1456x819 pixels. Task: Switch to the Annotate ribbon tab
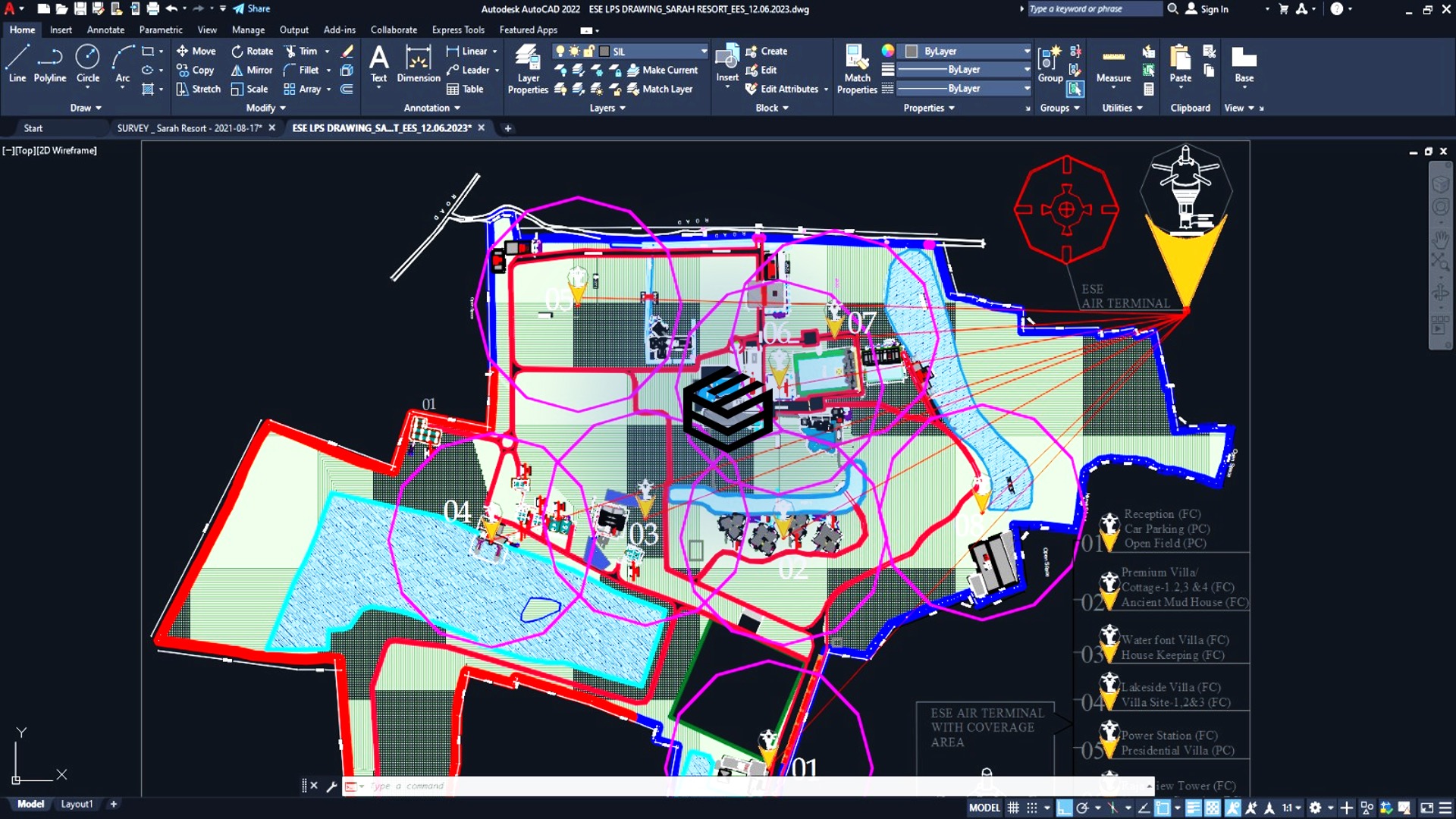[105, 30]
